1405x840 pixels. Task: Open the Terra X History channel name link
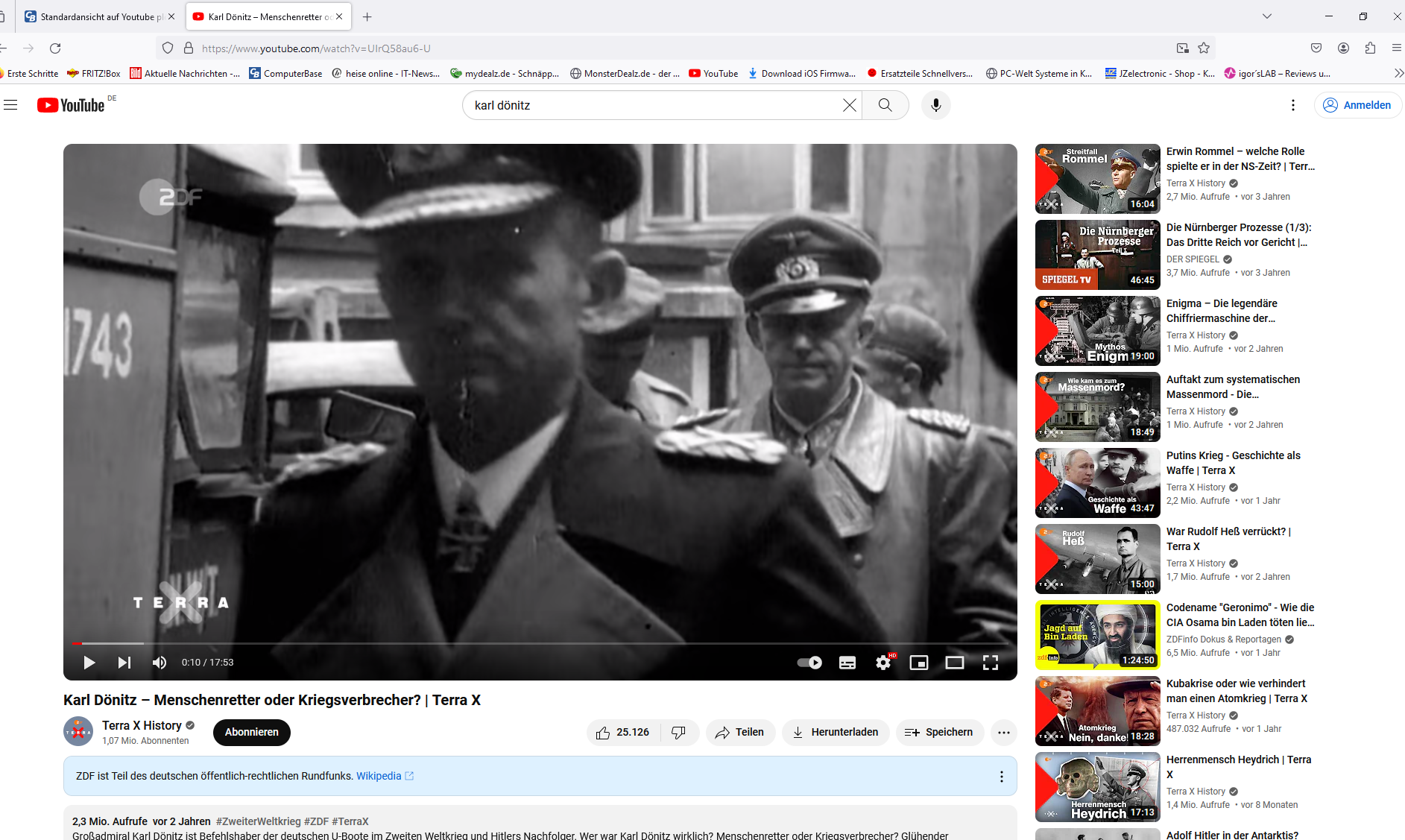(142, 725)
